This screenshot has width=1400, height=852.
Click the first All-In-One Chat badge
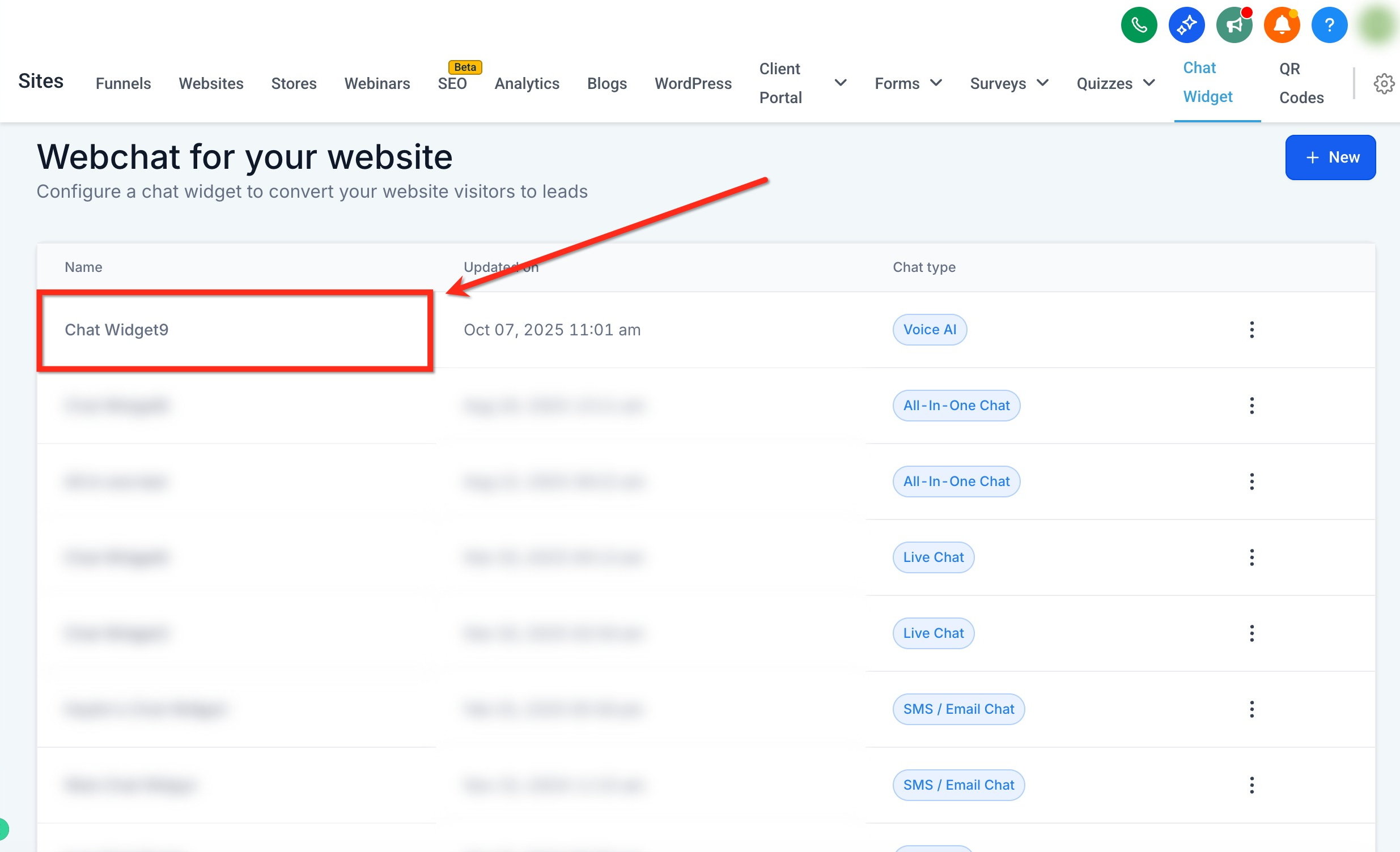(956, 406)
